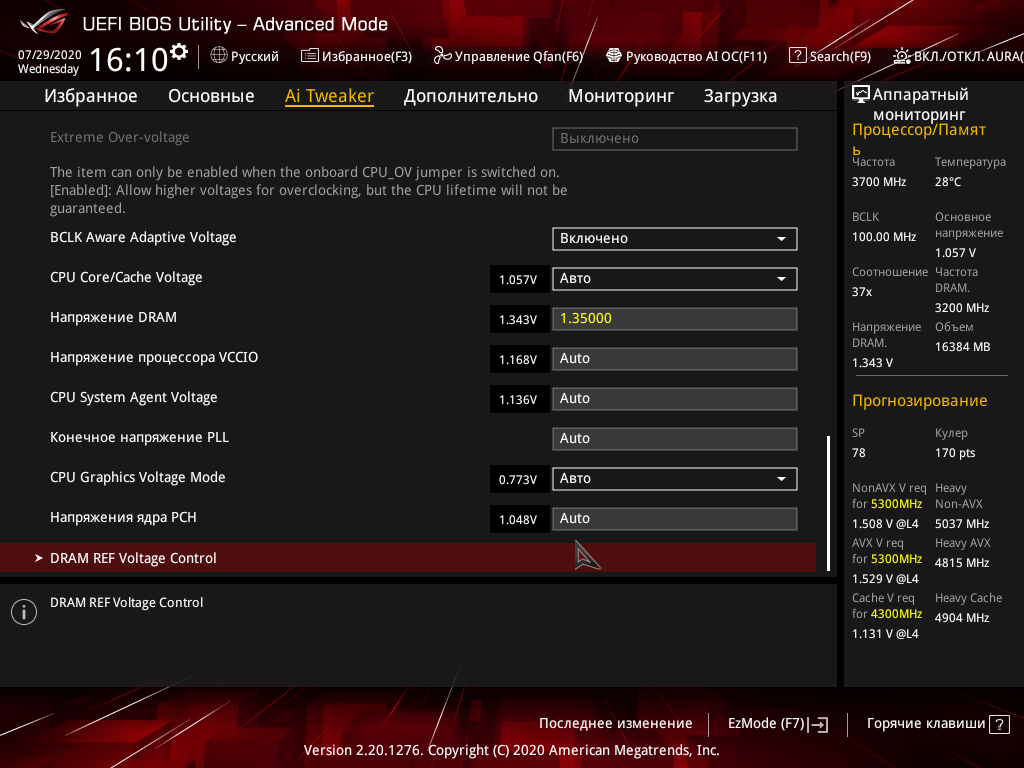
Task: Click the 0.773V graphics voltage readout
Action: click(x=519, y=479)
